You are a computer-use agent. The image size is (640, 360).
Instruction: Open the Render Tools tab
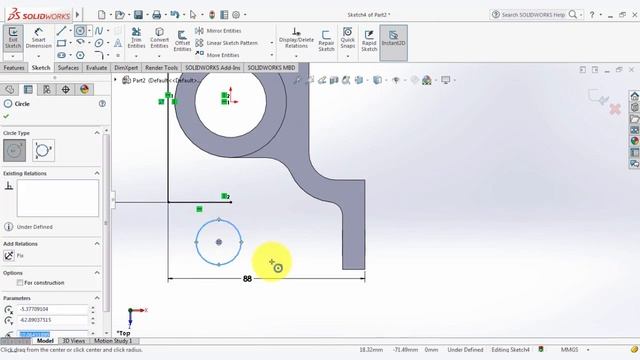(x=161, y=68)
